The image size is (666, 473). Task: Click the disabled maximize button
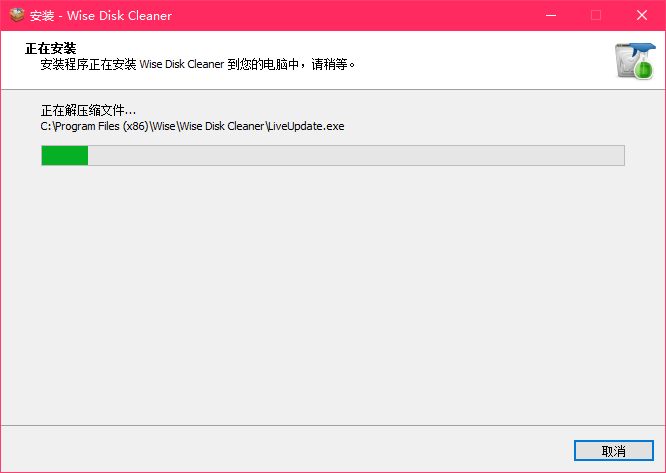(x=596, y=15)
